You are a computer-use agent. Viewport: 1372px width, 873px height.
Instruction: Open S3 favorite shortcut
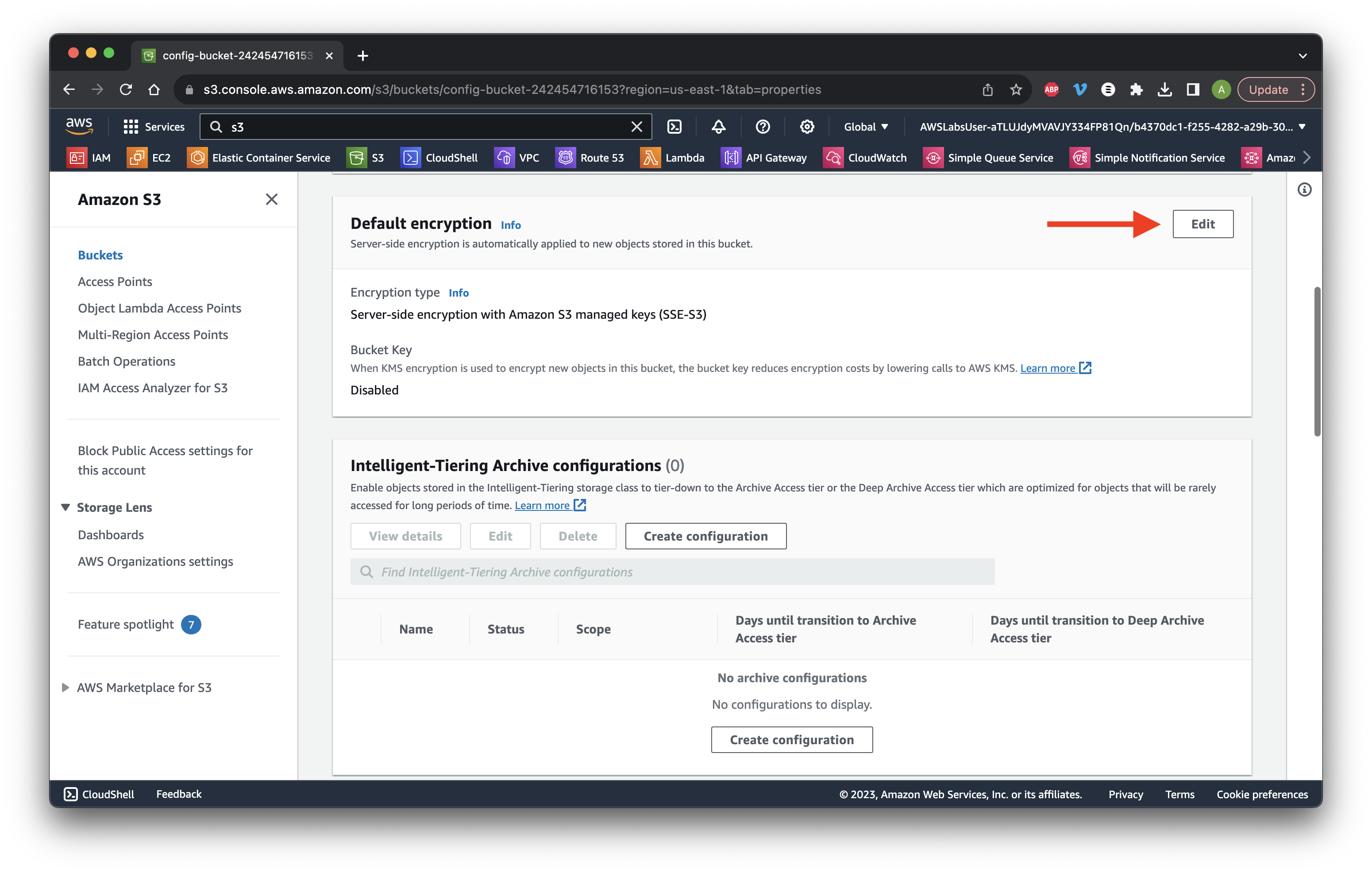coord(366,158)
